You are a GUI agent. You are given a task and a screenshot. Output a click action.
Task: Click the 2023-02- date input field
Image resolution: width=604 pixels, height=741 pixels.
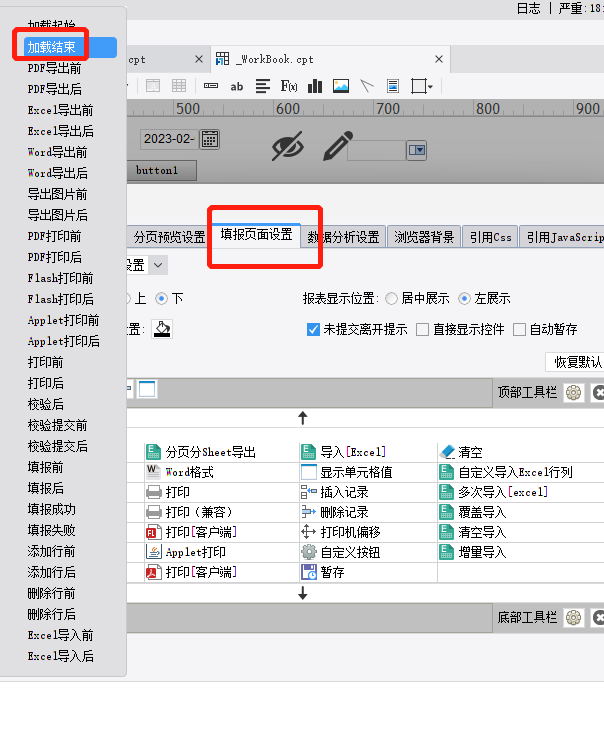click(170, 139)
